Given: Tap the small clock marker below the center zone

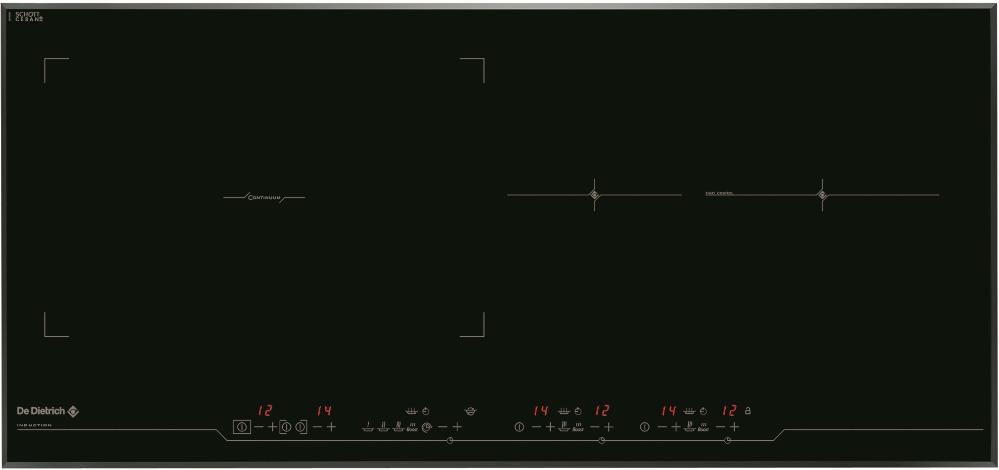Looking at the screenshot, I should pos(602,441).
